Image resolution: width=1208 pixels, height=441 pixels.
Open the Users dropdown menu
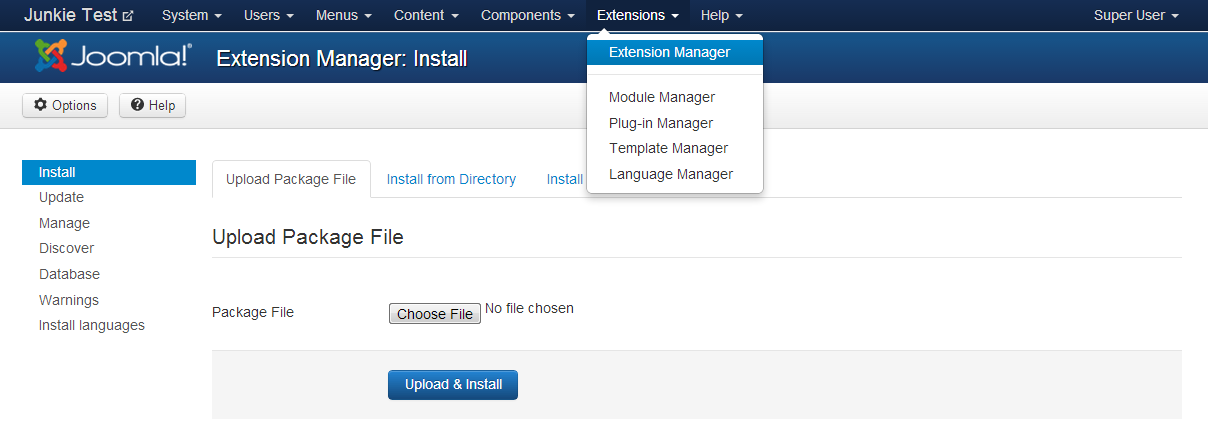[269, 16]
